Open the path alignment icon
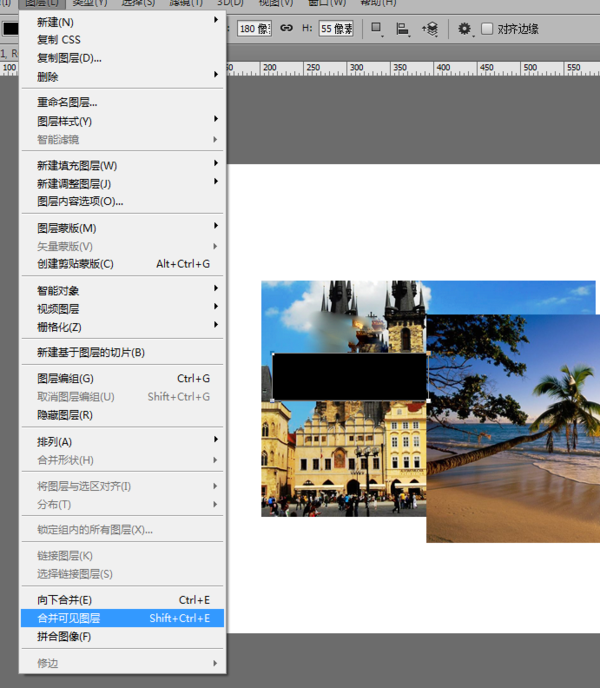Viewport: 600px width, 688px height. tap(402, 29)
